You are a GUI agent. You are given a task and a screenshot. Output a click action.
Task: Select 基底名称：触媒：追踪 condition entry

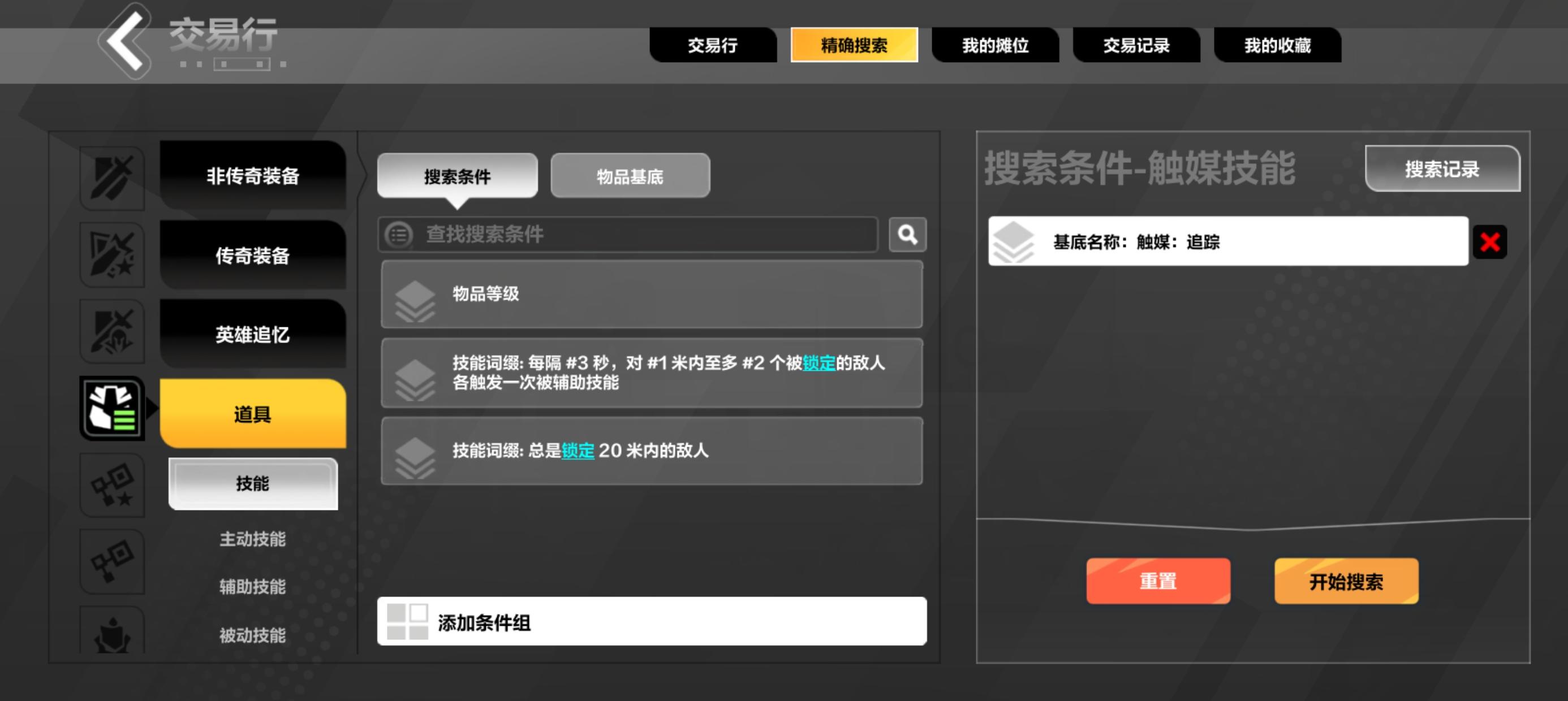pyautogui.click(x=1227, y=241)
